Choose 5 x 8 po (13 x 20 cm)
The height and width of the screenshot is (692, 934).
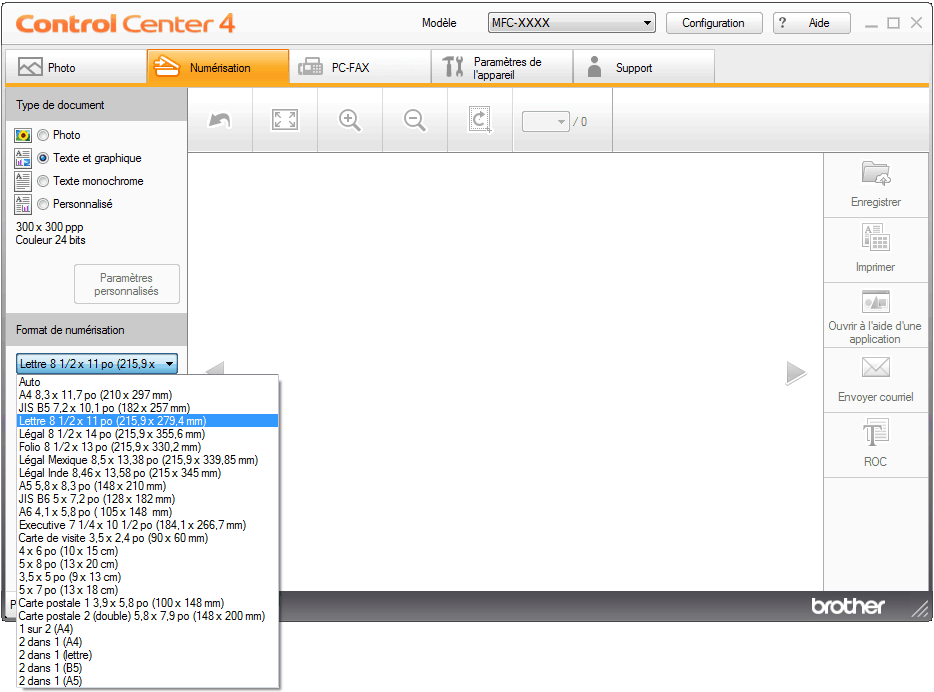point(148,564)
